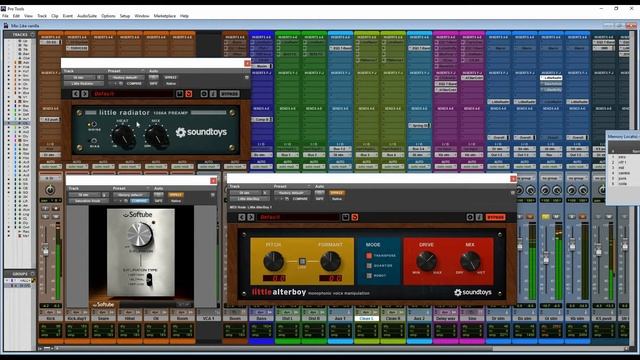Screen dimensions: 640x360
Task: Click Bypass in Little Radiator toolbar
Action: click(229, 94)
